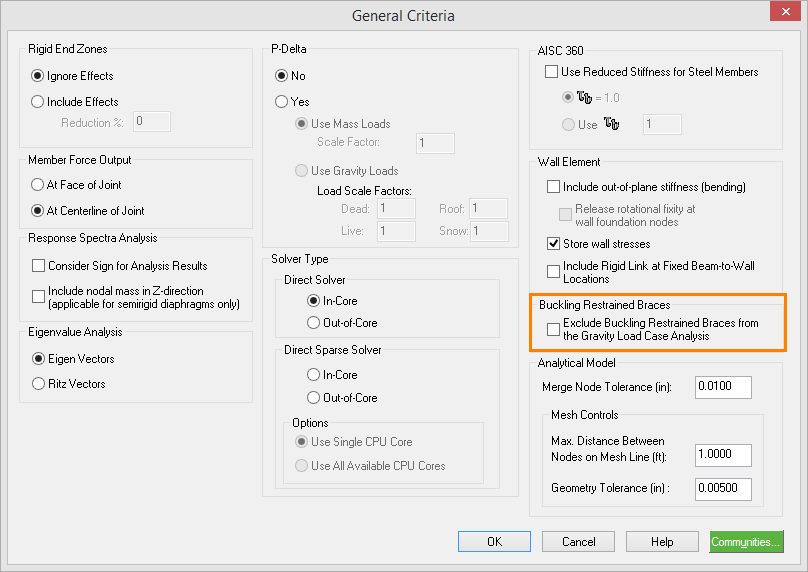Image resolution: width=808 pixels, height=572 pixels.
Task: Select Yes for P-Delta analysis
Action: coord(282,102)
